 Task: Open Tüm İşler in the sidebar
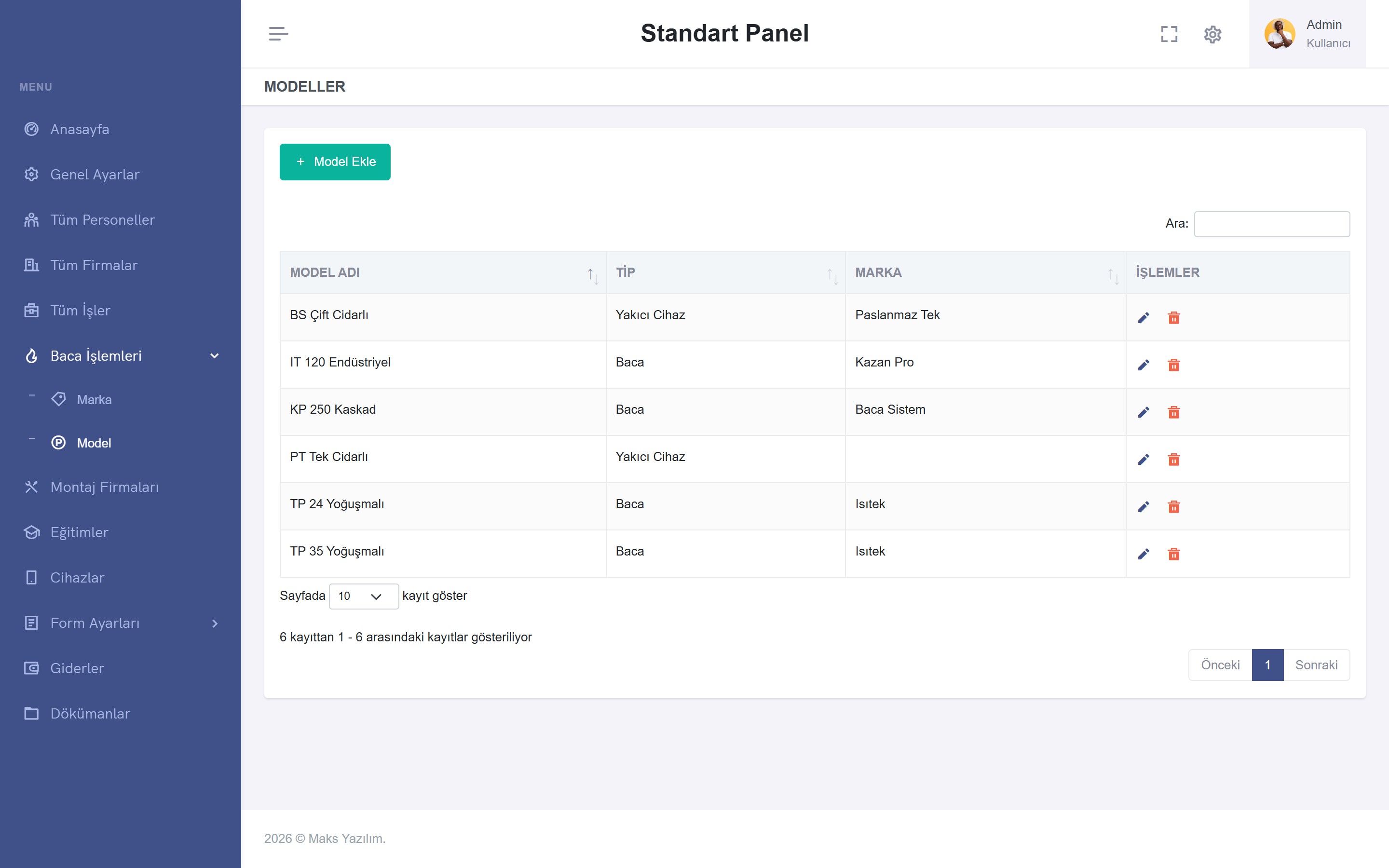coord(121,311)
